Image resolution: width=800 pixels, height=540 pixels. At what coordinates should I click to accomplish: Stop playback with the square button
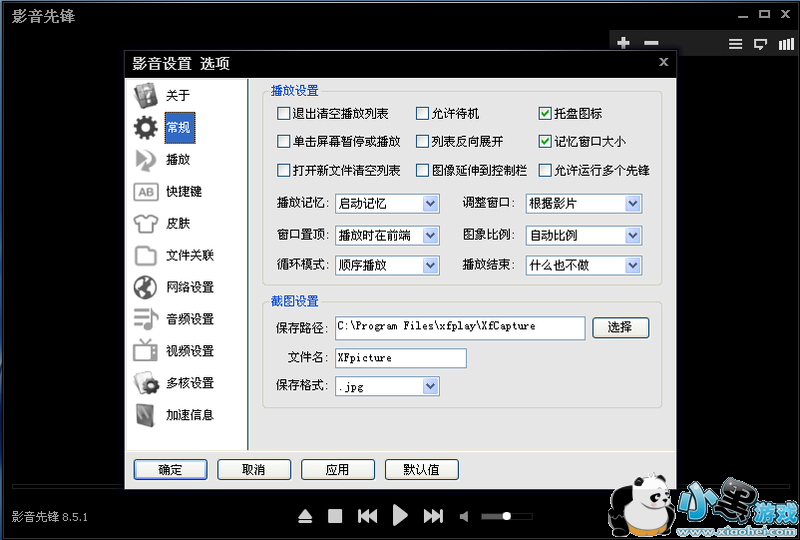click(335, 517)
